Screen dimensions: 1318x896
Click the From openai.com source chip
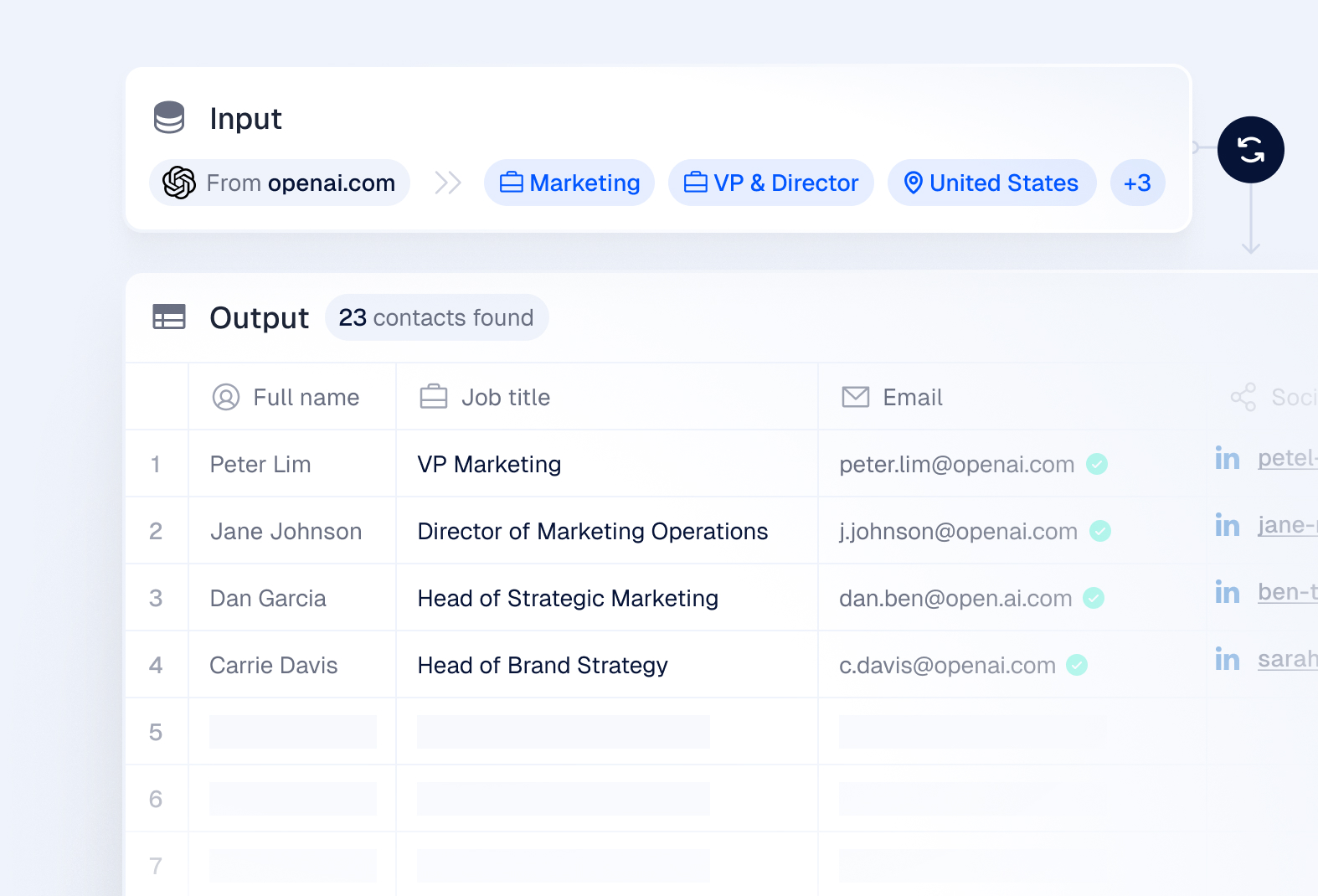click(280, 183)
